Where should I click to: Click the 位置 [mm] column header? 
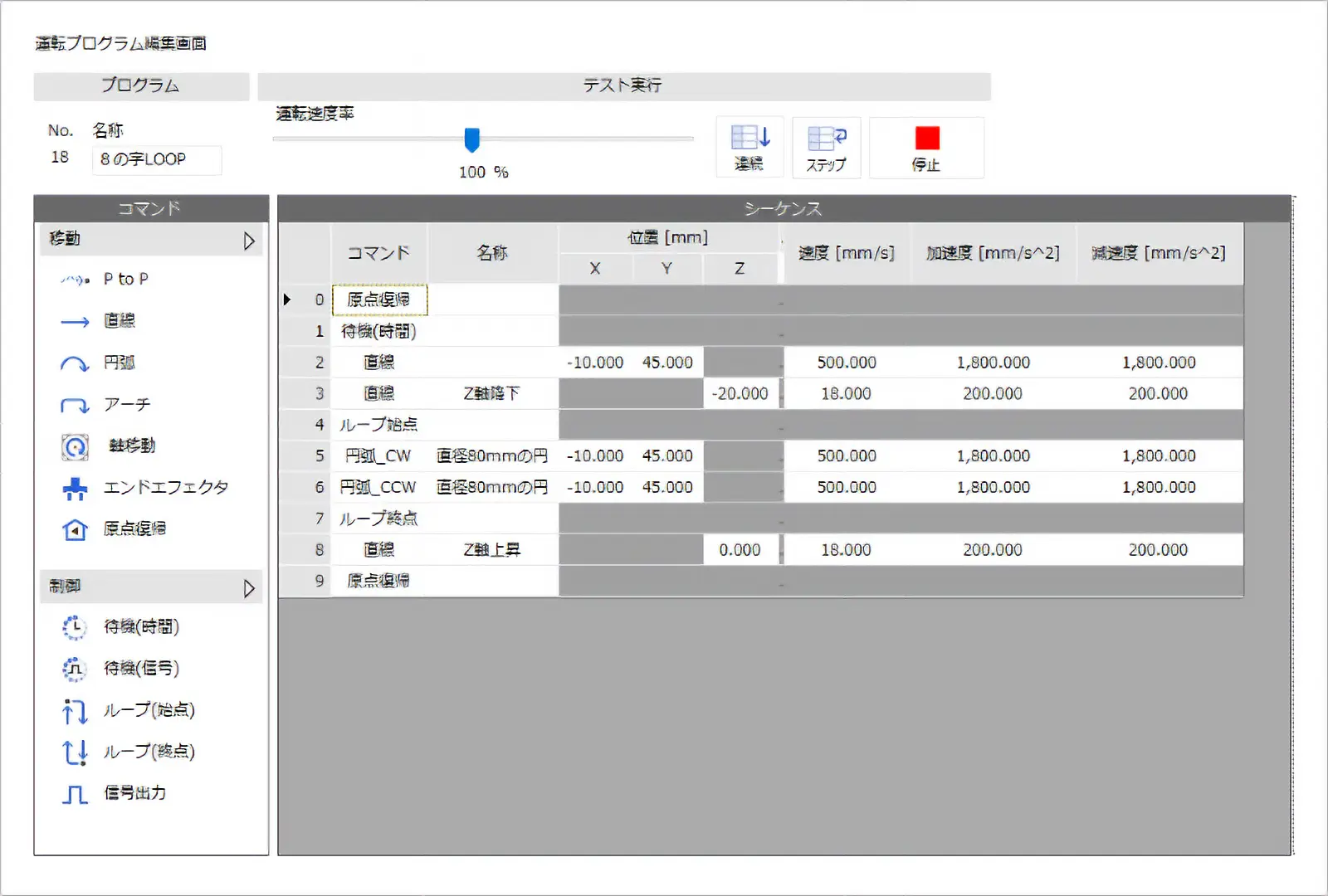pyautogui.click(x=668, y=238)
